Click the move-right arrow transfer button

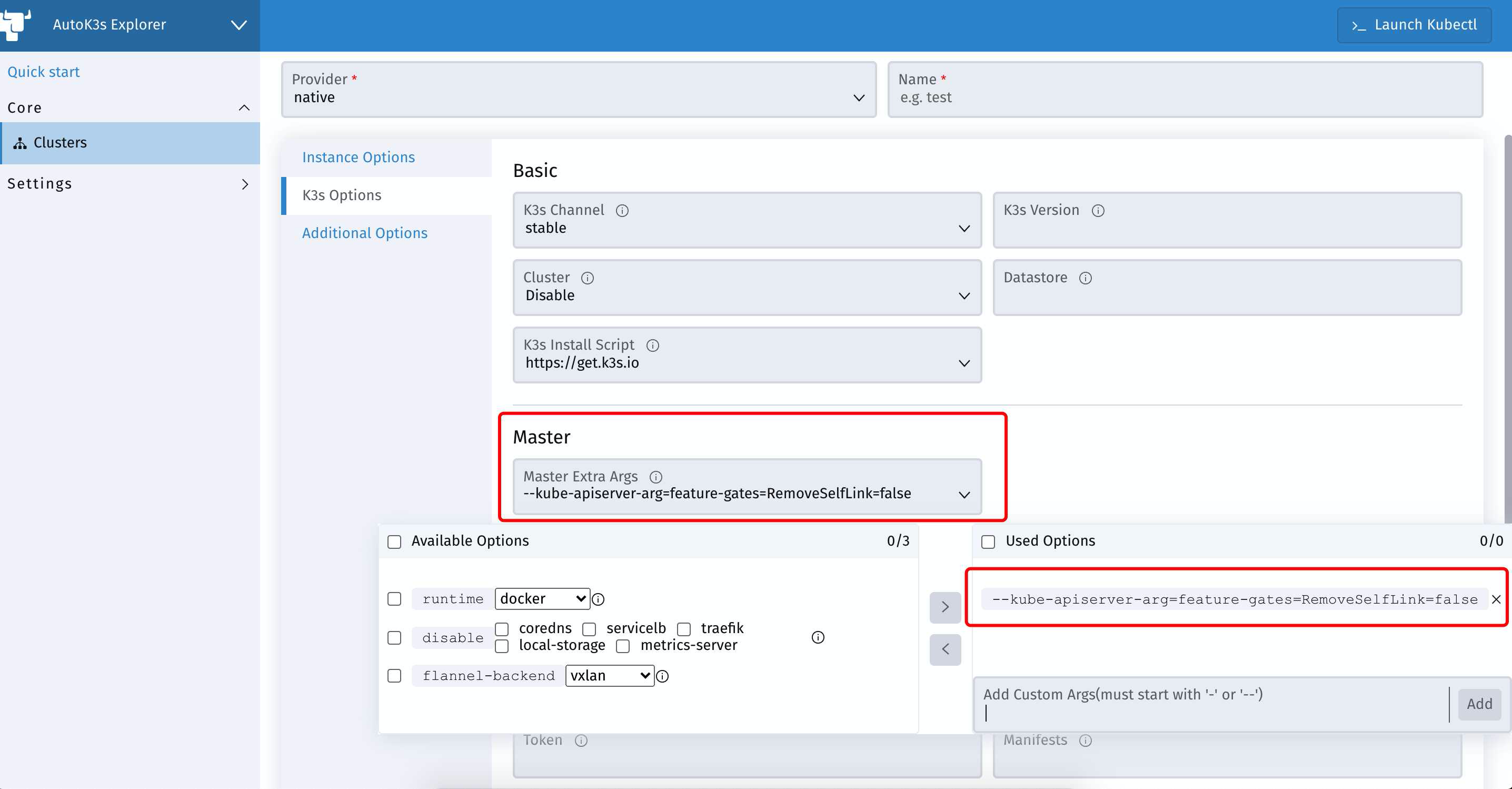pos(944,607)
